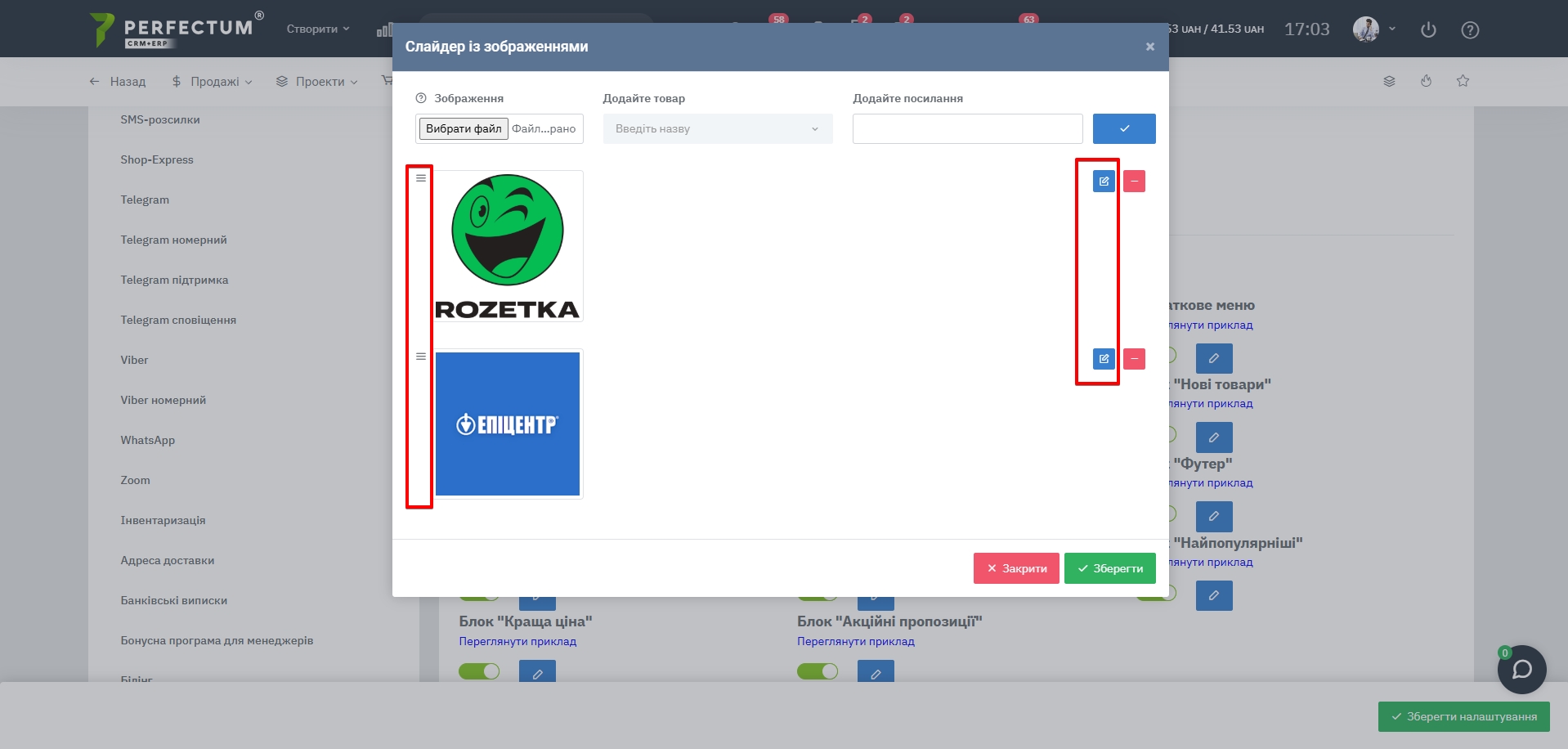Click the star favorites icon

tap(1463, 81)
